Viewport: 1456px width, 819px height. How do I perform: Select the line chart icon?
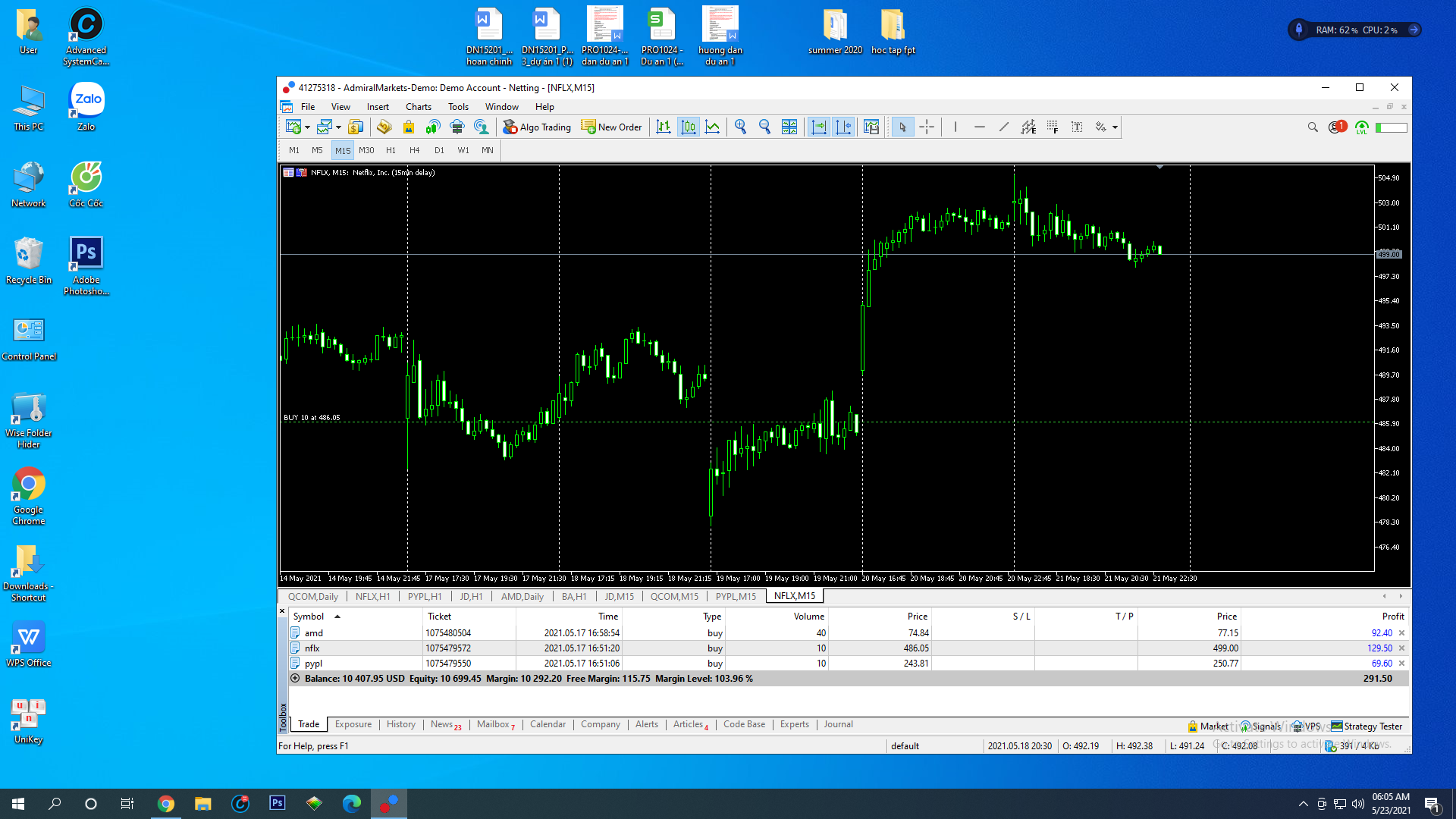(x=713, y=127)
